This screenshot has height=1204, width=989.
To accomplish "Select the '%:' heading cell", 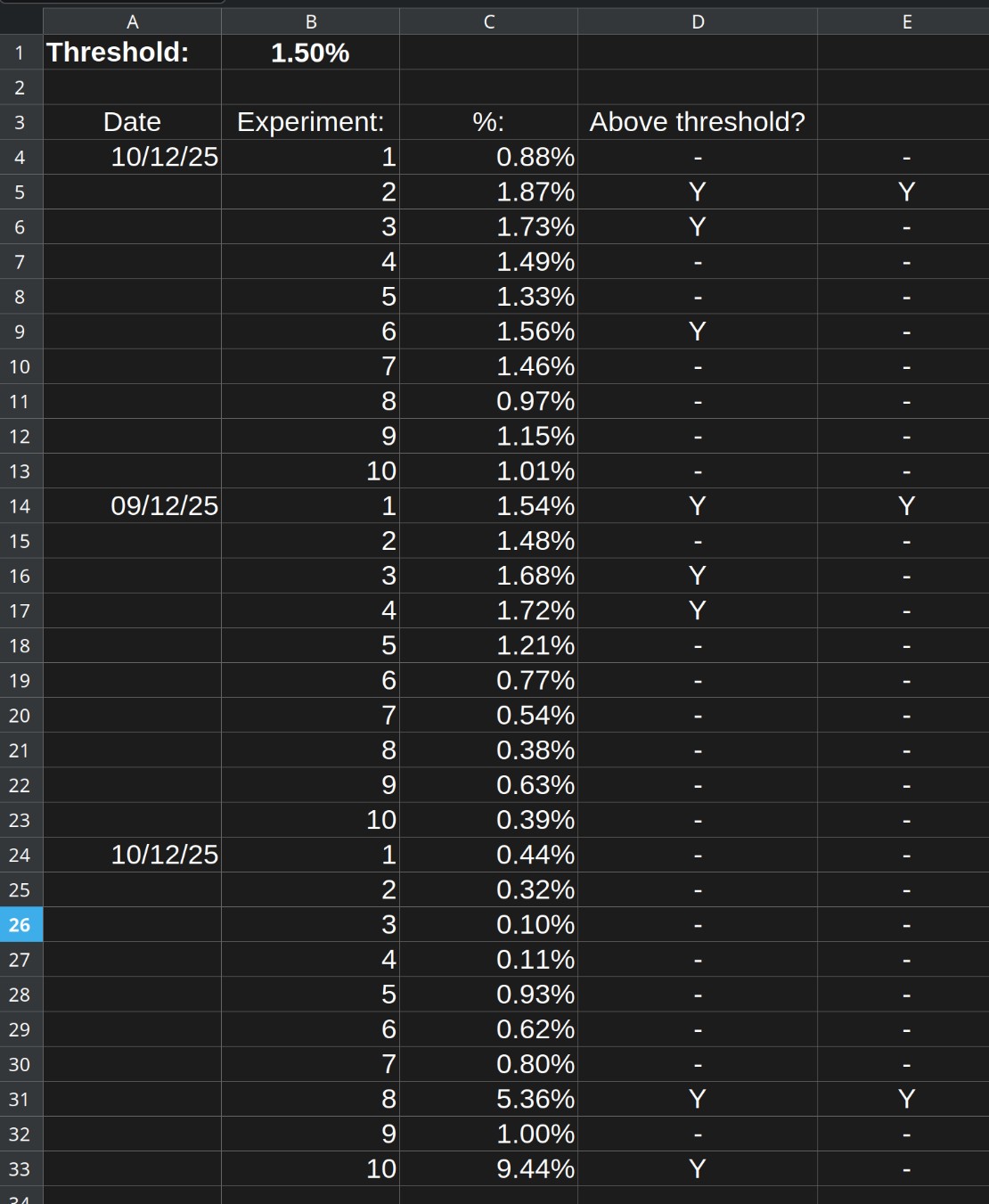I will pos(488,122).
